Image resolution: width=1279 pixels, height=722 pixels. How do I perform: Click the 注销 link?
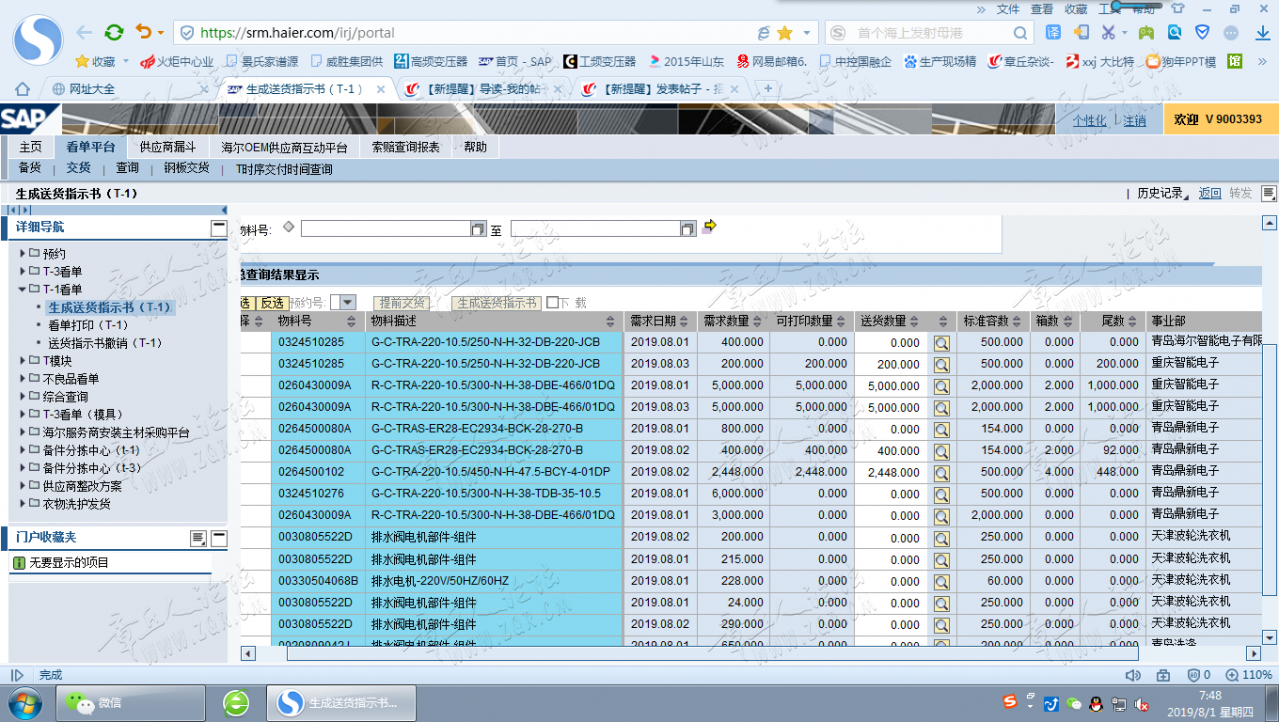(x=1134, y=120)
